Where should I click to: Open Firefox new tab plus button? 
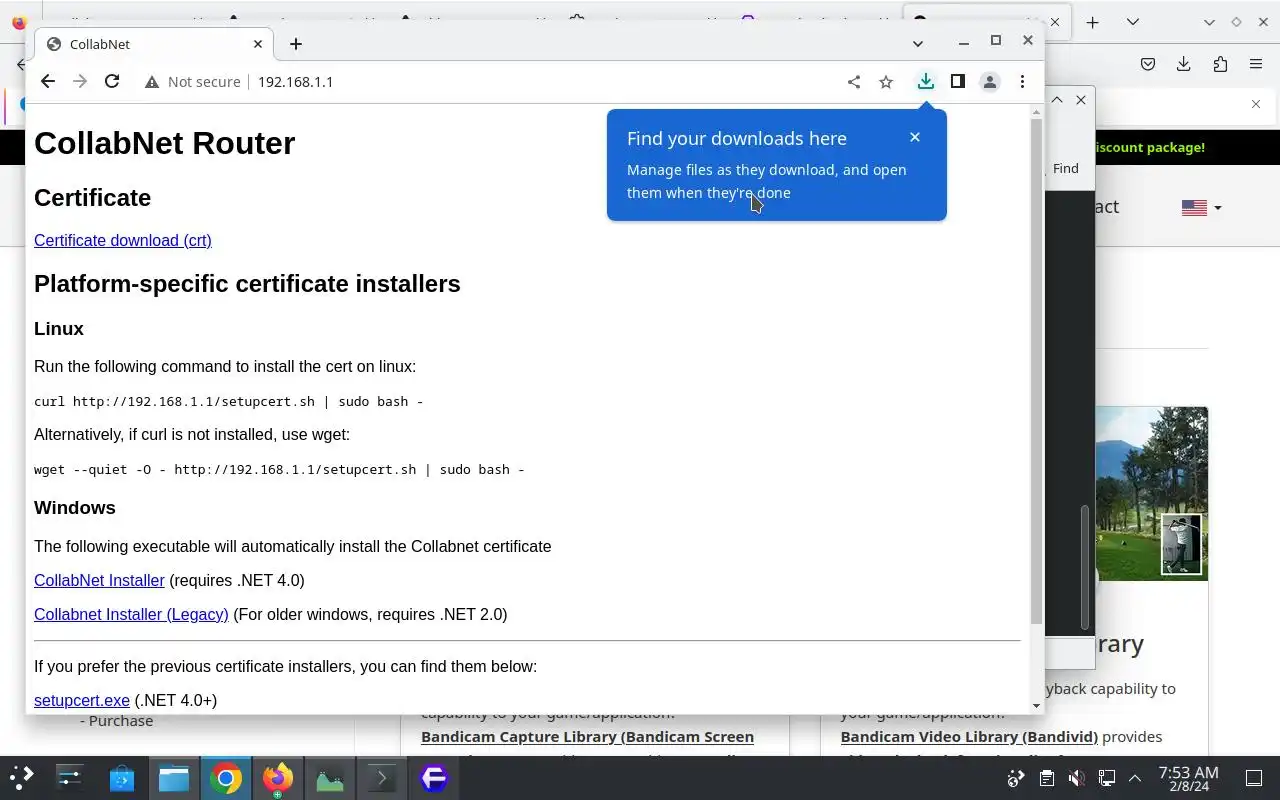[x=1093, y=22]
